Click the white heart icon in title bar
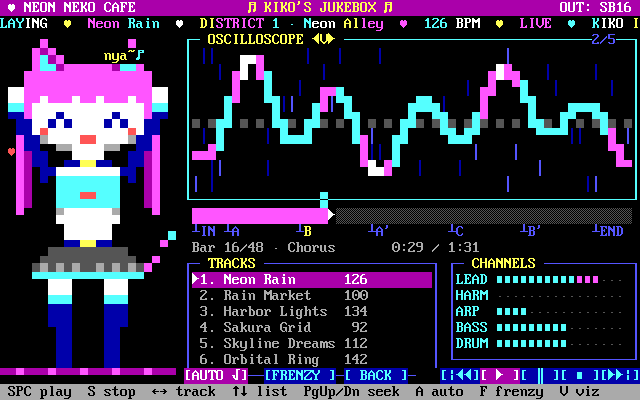640x400 pixels. point(12,7)
